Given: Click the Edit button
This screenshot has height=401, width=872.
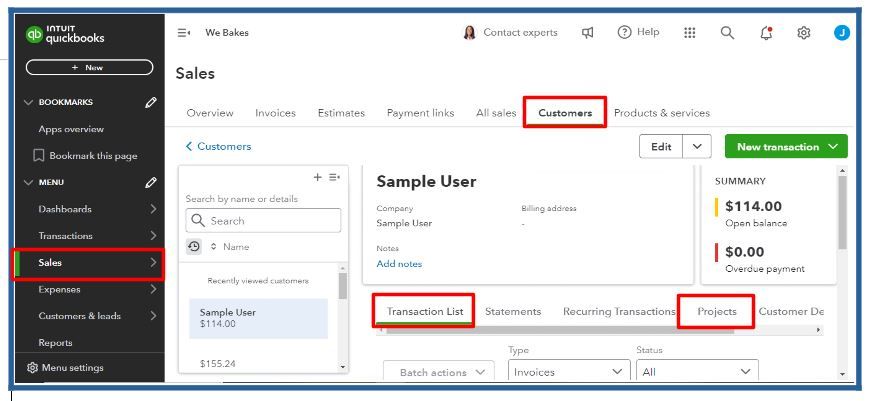Looking at the screenshot, I should (661, 147).
